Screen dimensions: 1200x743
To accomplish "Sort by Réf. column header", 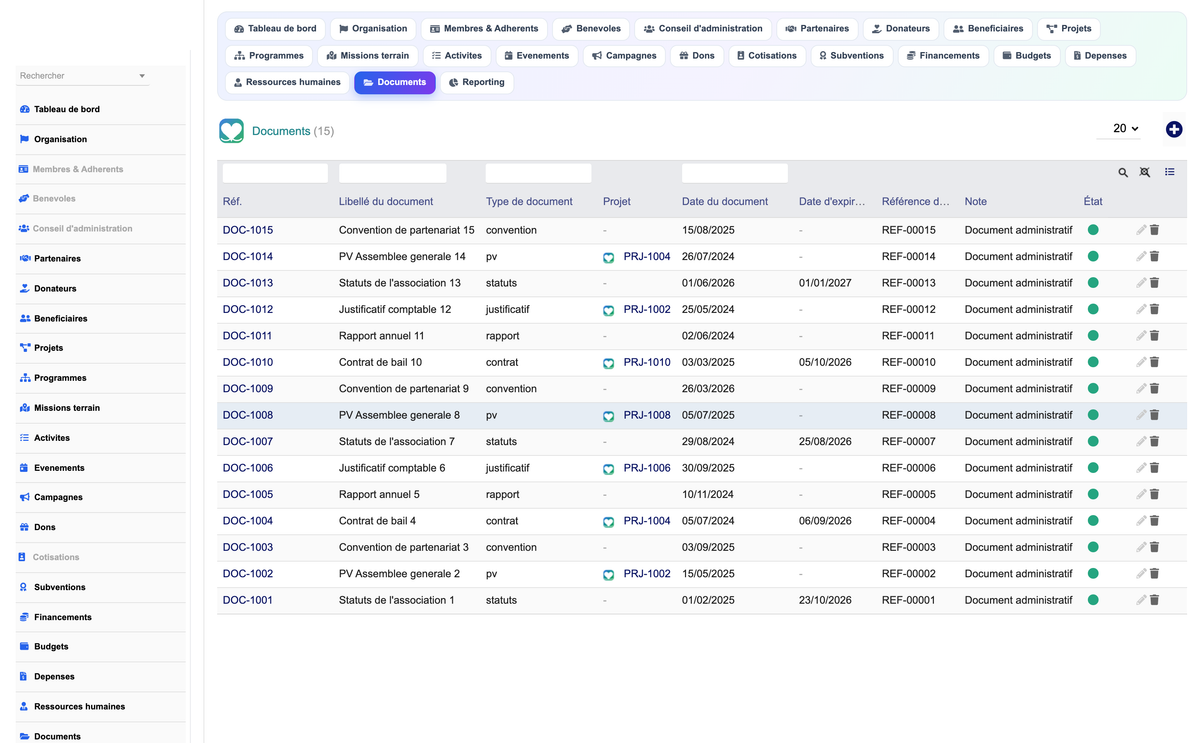I will click(x=232, y=202).
